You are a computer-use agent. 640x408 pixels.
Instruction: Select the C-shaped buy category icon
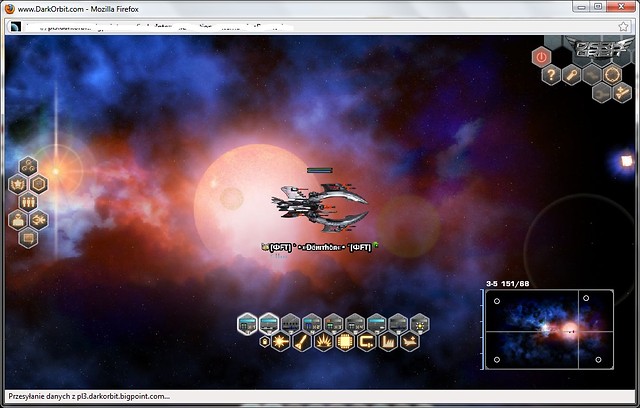pos(367,341)
